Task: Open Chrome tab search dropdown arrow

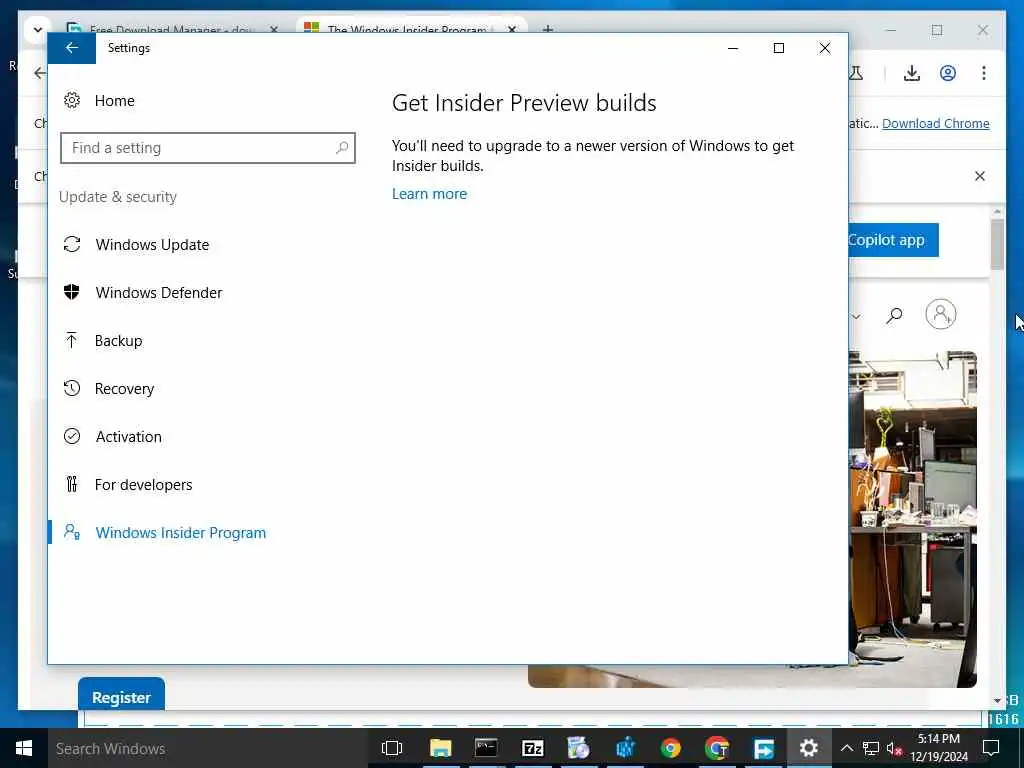Action: pyautogui.click(x=37, y=29)
